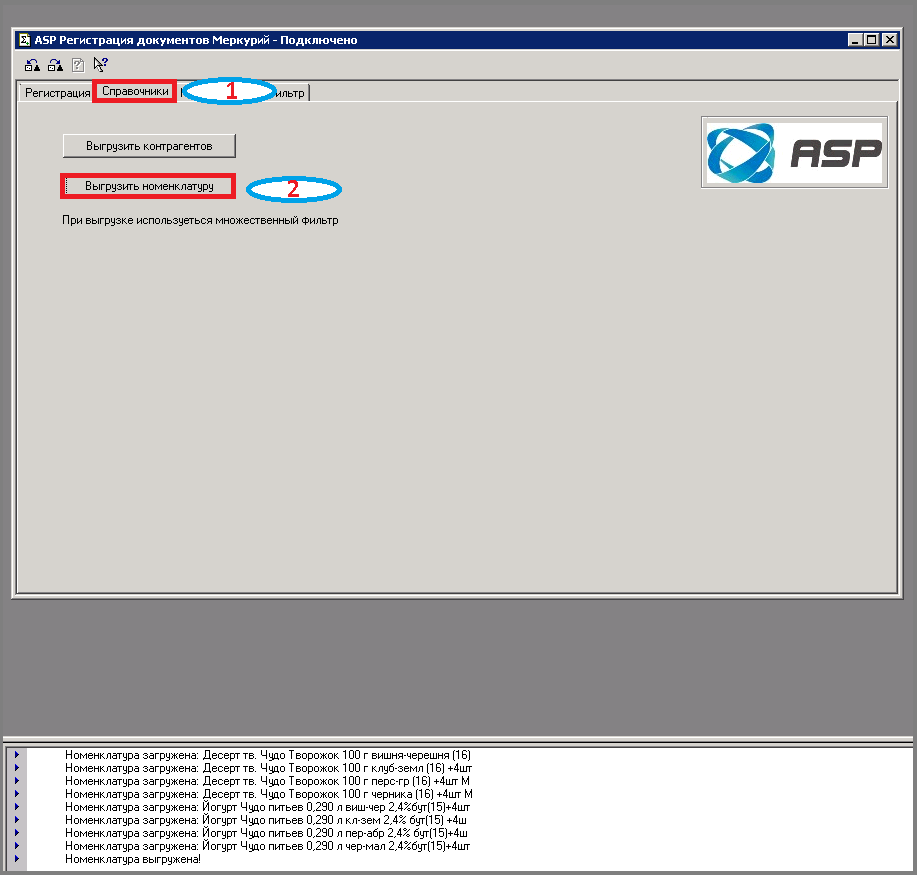This screenshot has width=917, height=875.
Task: Open the partly hidden Фильтр tab
Action: [291, 93]
